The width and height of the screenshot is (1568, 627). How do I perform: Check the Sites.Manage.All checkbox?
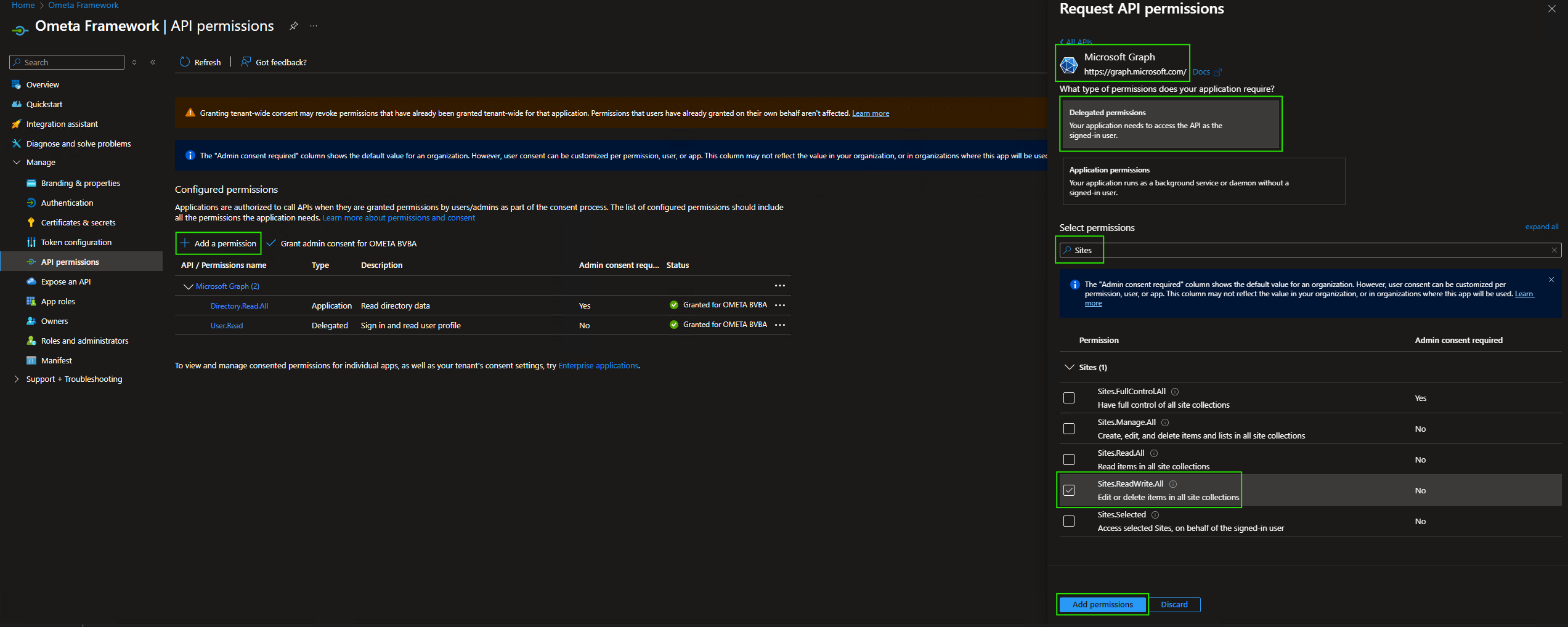[1069, 429]
